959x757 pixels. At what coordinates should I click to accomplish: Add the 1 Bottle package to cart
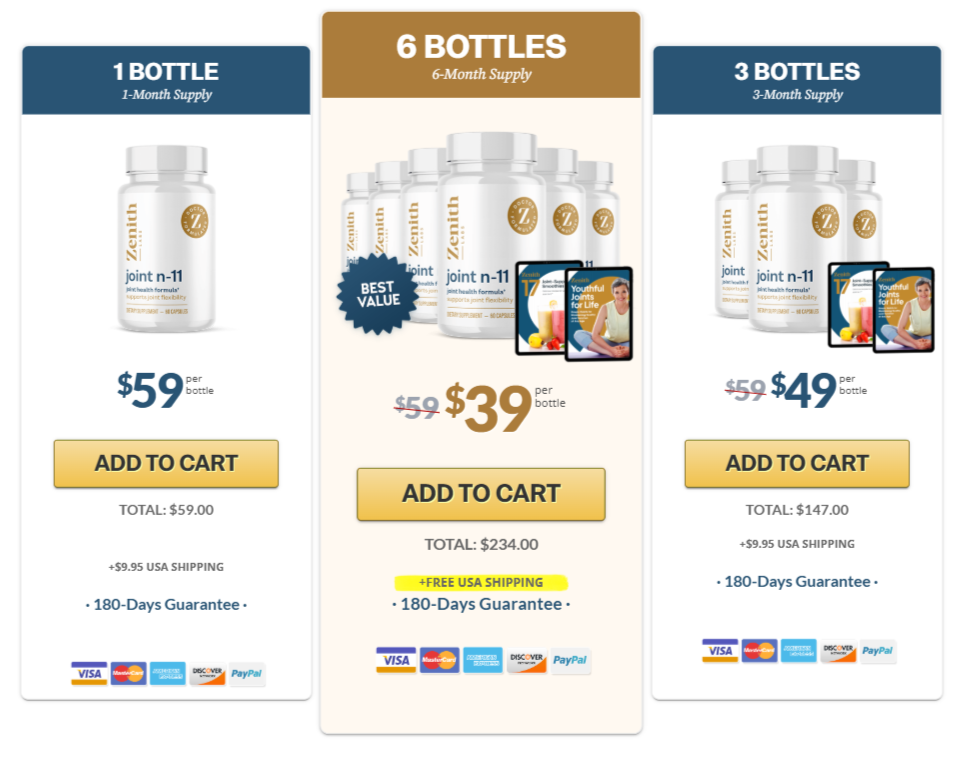click(x=166, y=463)
